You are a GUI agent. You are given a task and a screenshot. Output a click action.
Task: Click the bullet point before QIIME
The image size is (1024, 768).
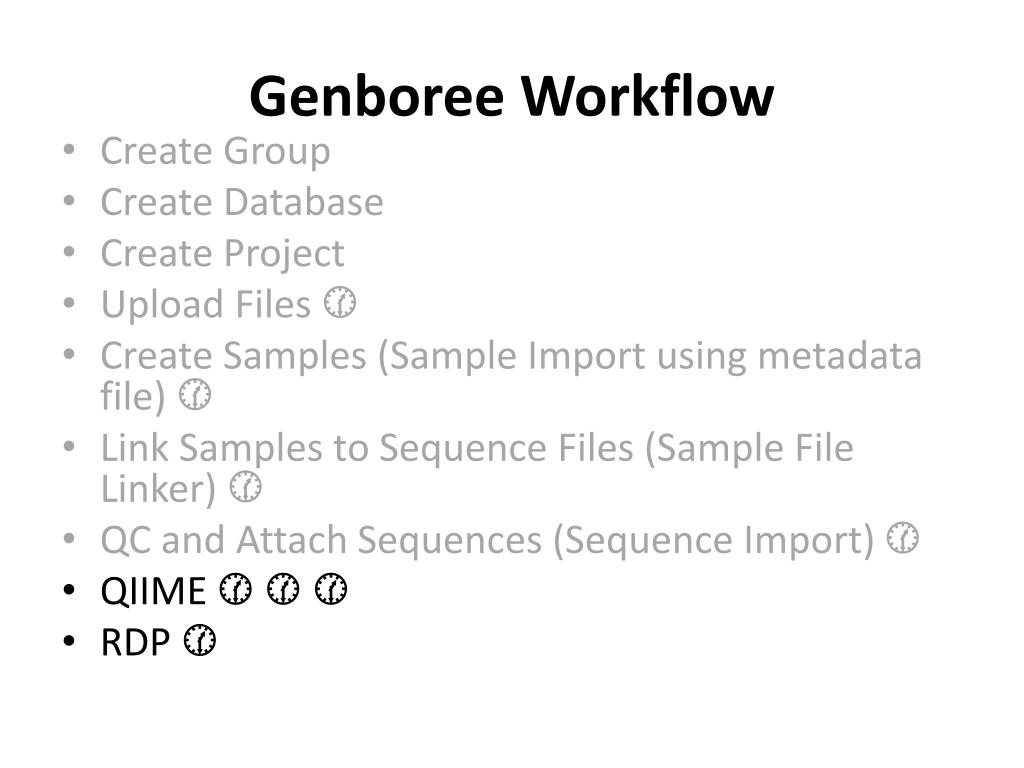click(69, 590)
